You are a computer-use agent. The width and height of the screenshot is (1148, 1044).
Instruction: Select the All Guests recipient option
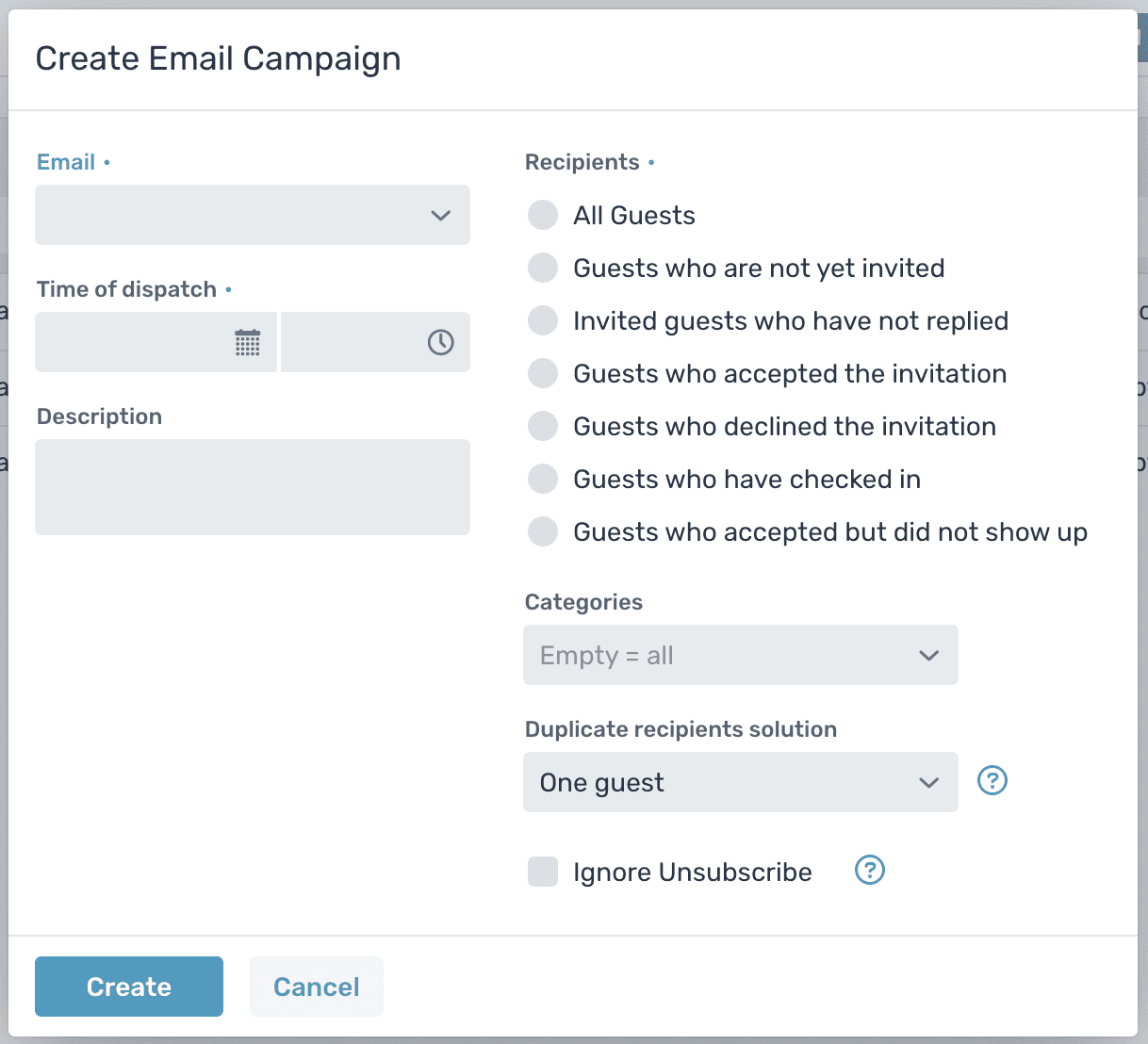click(543, 215)
